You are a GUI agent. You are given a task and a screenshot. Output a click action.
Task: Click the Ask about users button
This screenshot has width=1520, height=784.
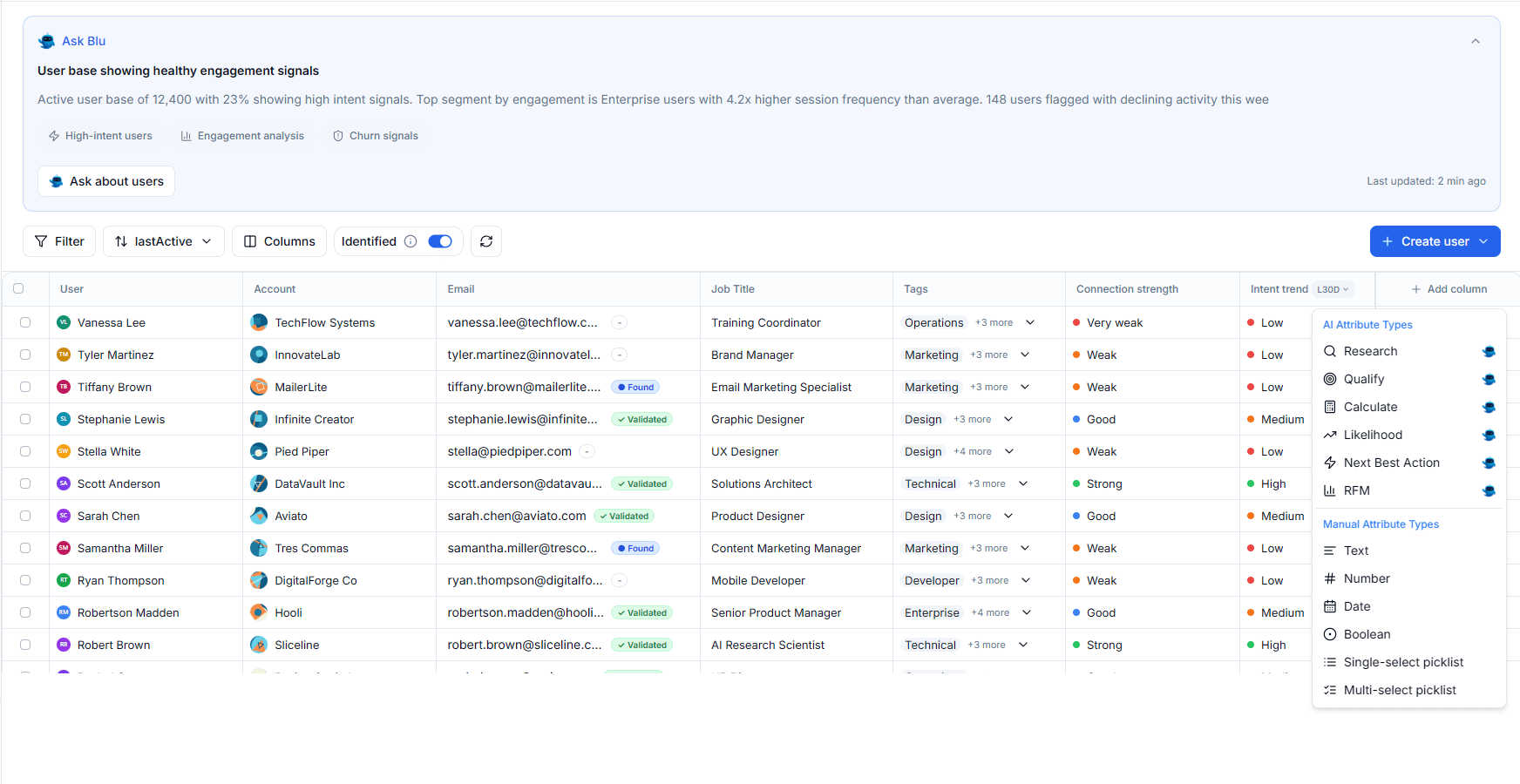[105, 181]
